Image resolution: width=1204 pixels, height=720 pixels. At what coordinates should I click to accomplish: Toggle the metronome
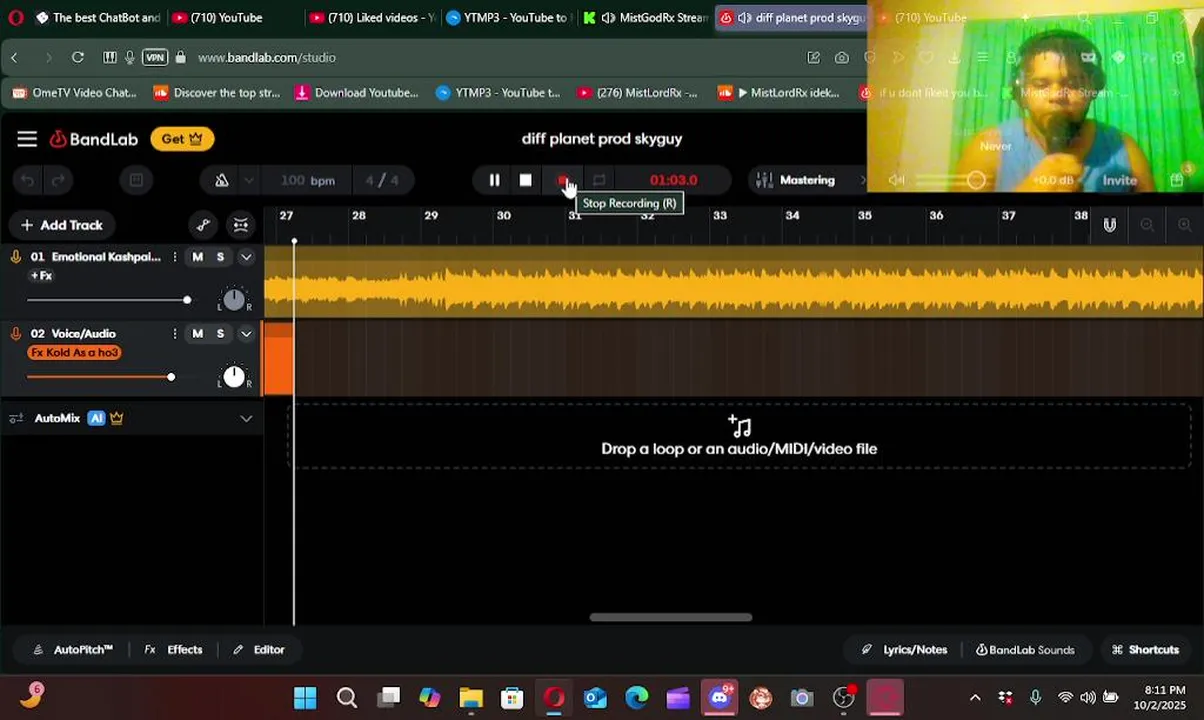[221, 180]
